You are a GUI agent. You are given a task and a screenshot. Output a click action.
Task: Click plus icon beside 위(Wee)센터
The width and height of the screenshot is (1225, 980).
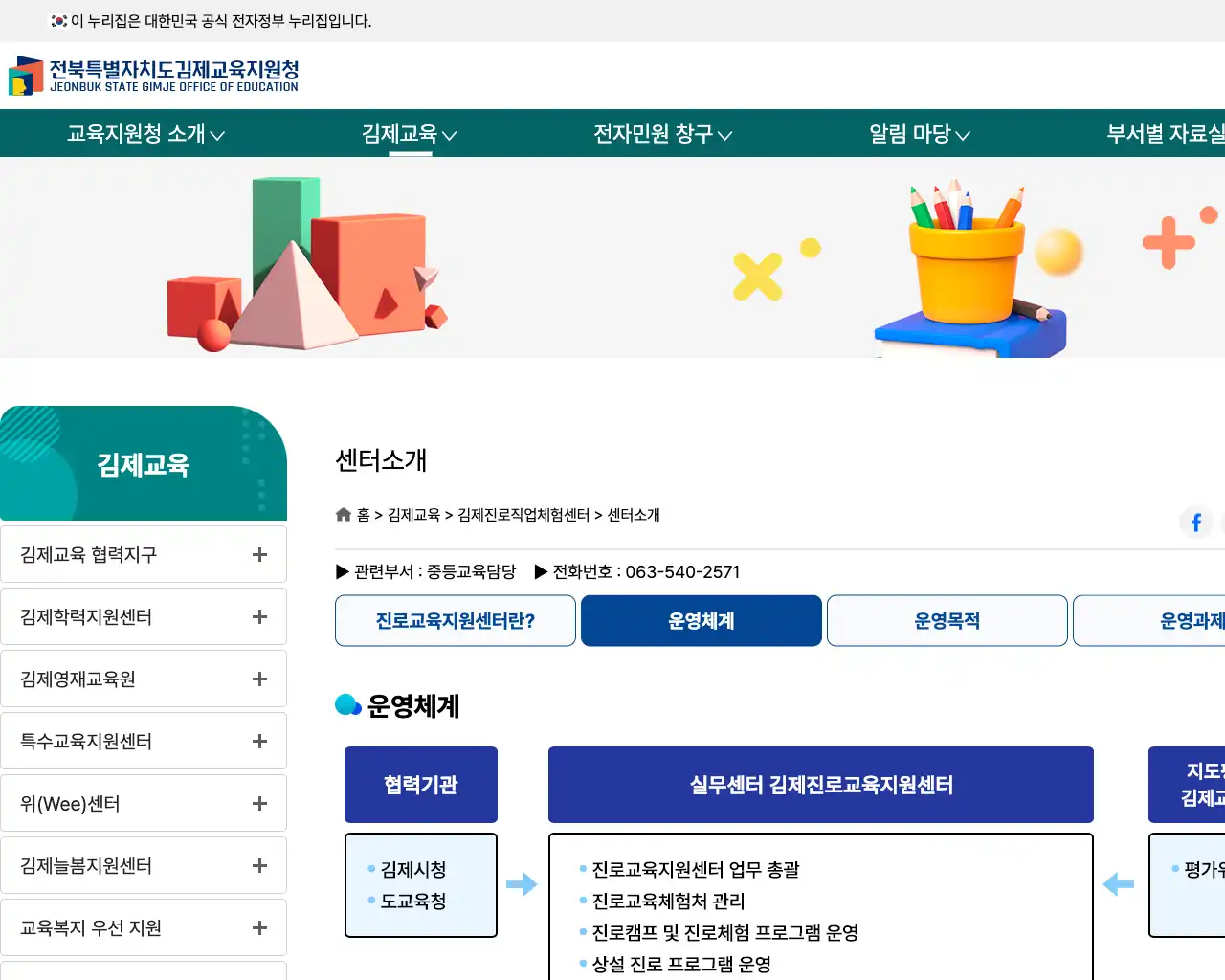[259, 804]
